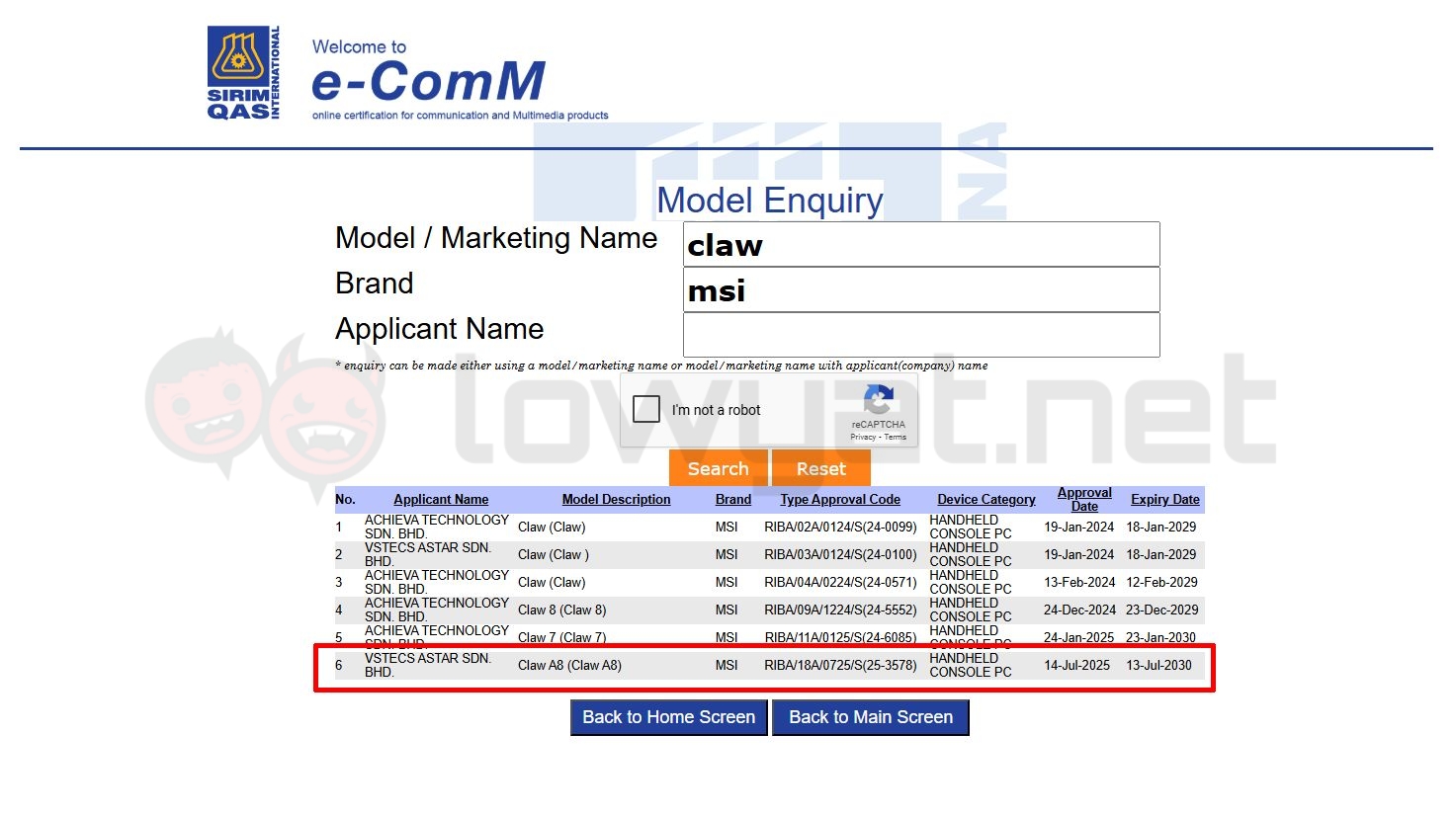Click the orange Search button
Image resolution: width=1456 pixels, height=815 pixels.
719,468
